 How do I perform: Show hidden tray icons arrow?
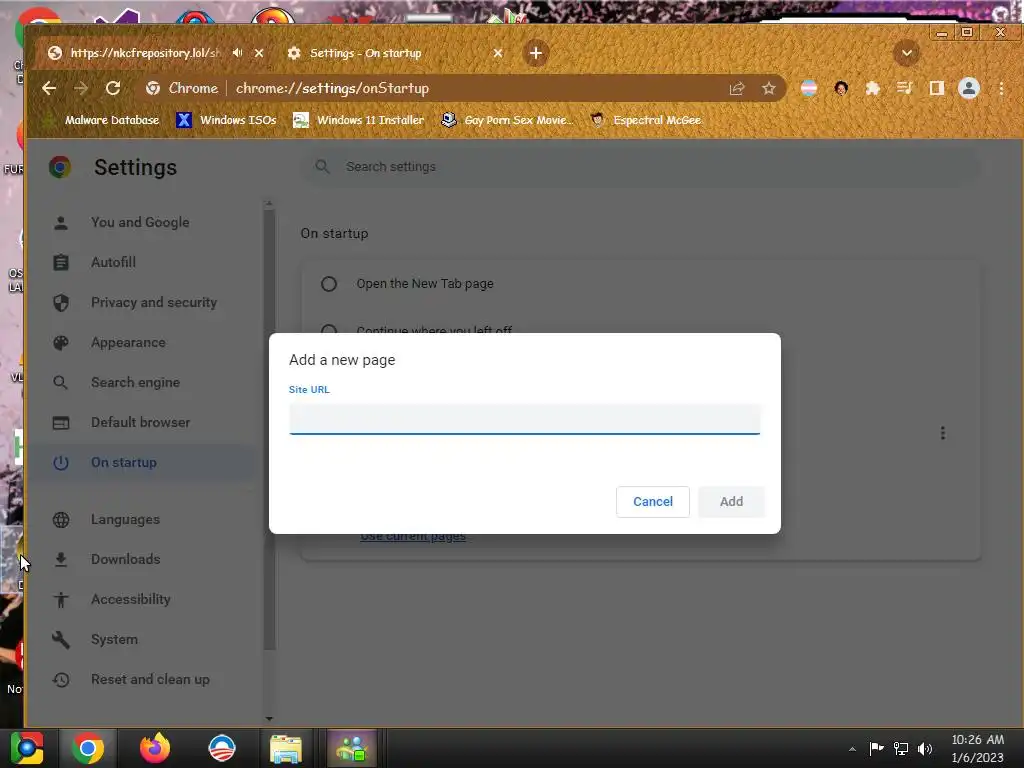(x=852, y=749)
